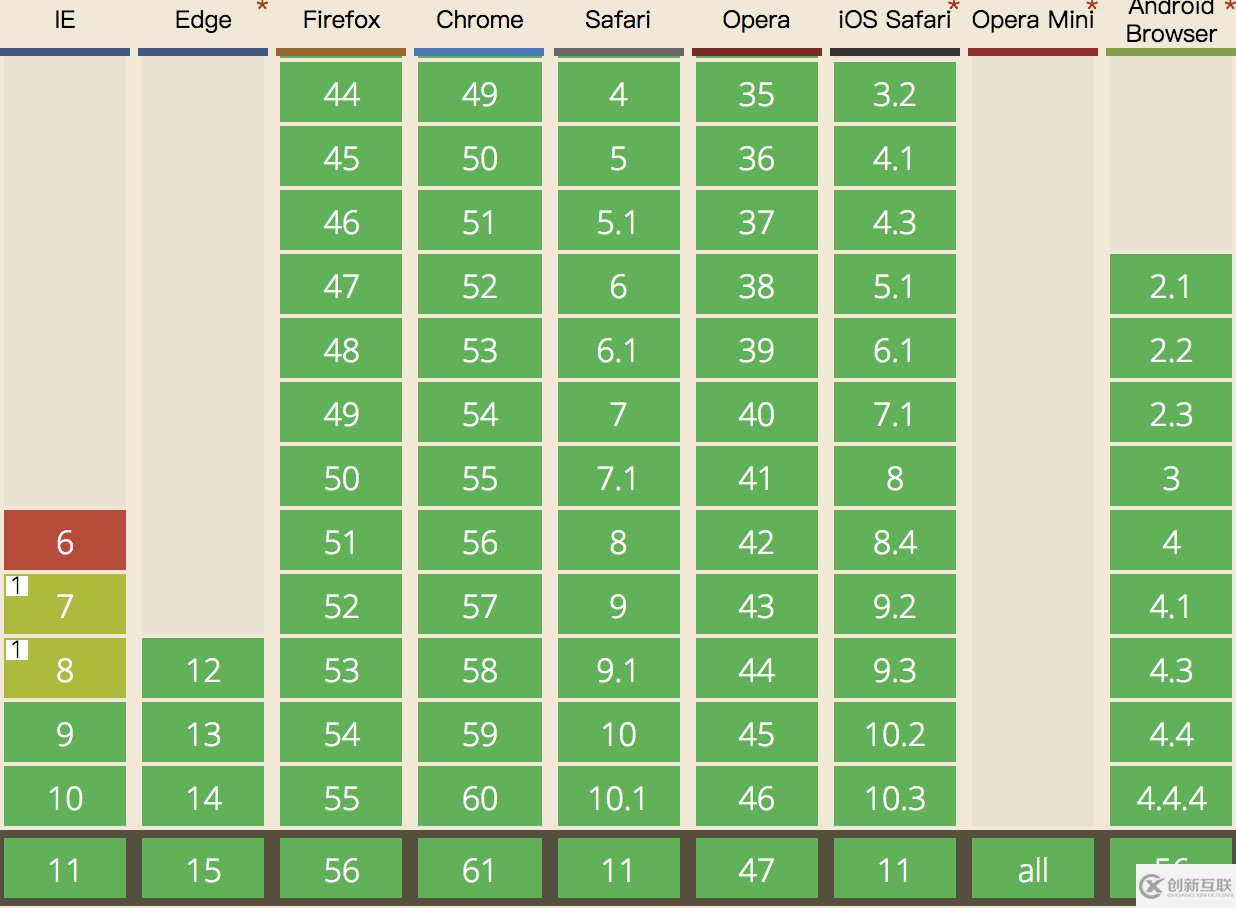Select the Opera 47 version cell
Viewport: 1236px width, 908px height.
pos(756,869)
